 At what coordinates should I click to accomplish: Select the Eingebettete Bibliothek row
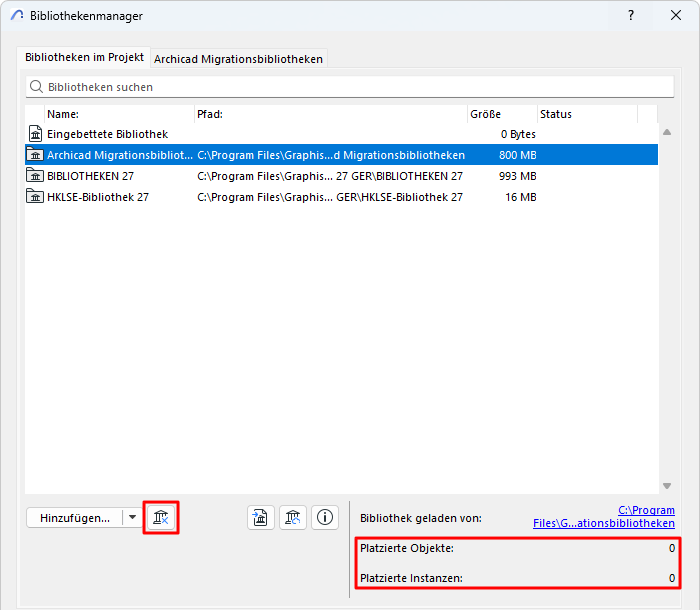(342, 134)
